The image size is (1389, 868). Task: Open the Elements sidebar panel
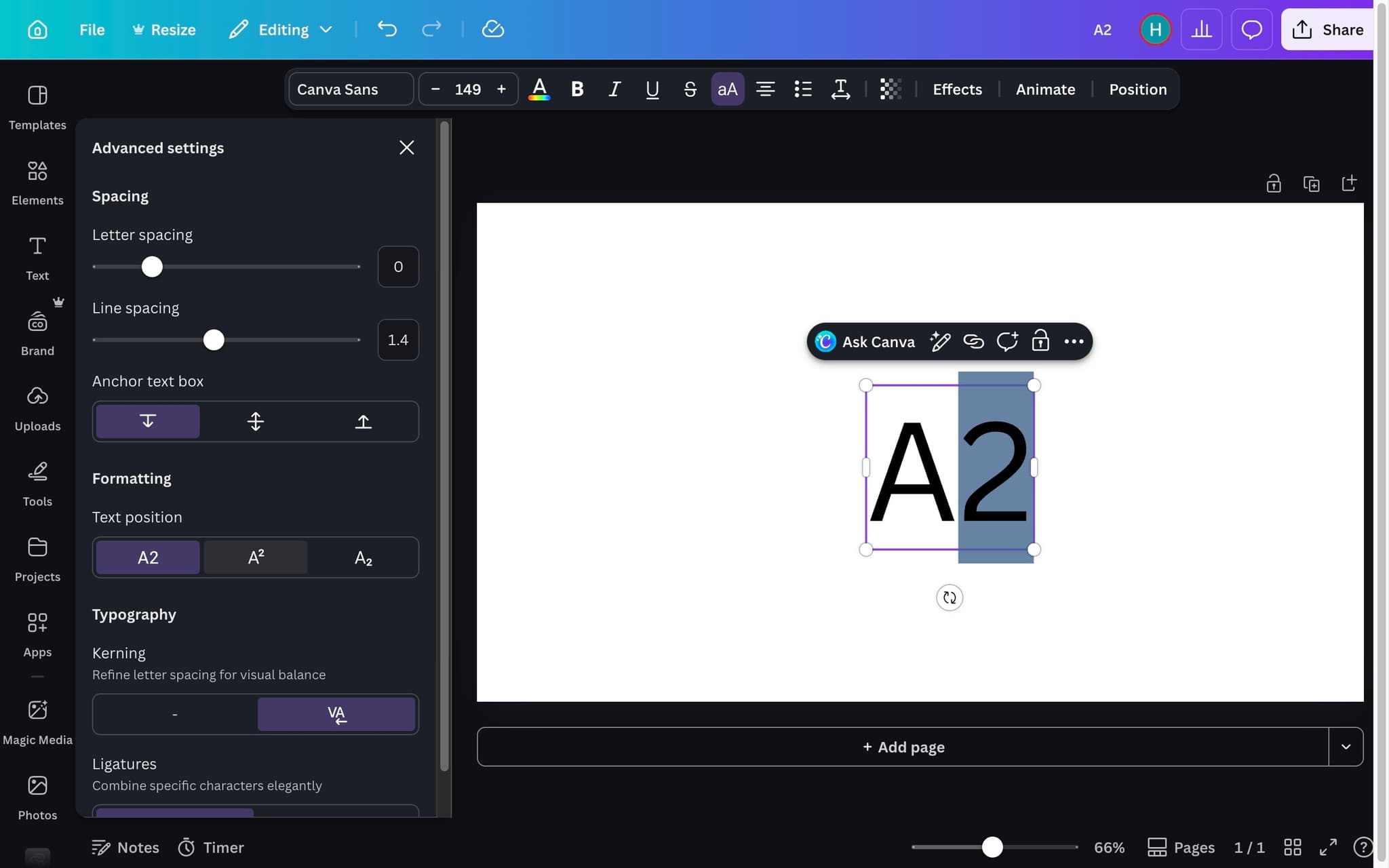(x=37, y=182)
